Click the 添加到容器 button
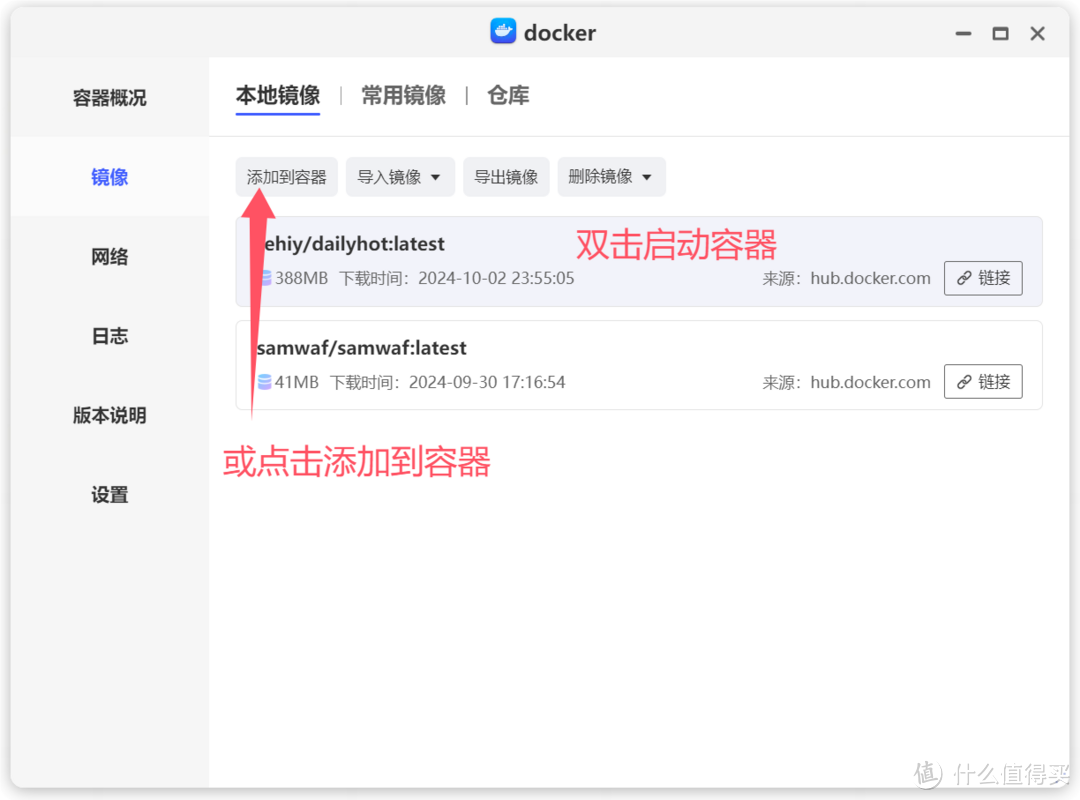This screenshot has width=1080, height=800. coord(286,177)
